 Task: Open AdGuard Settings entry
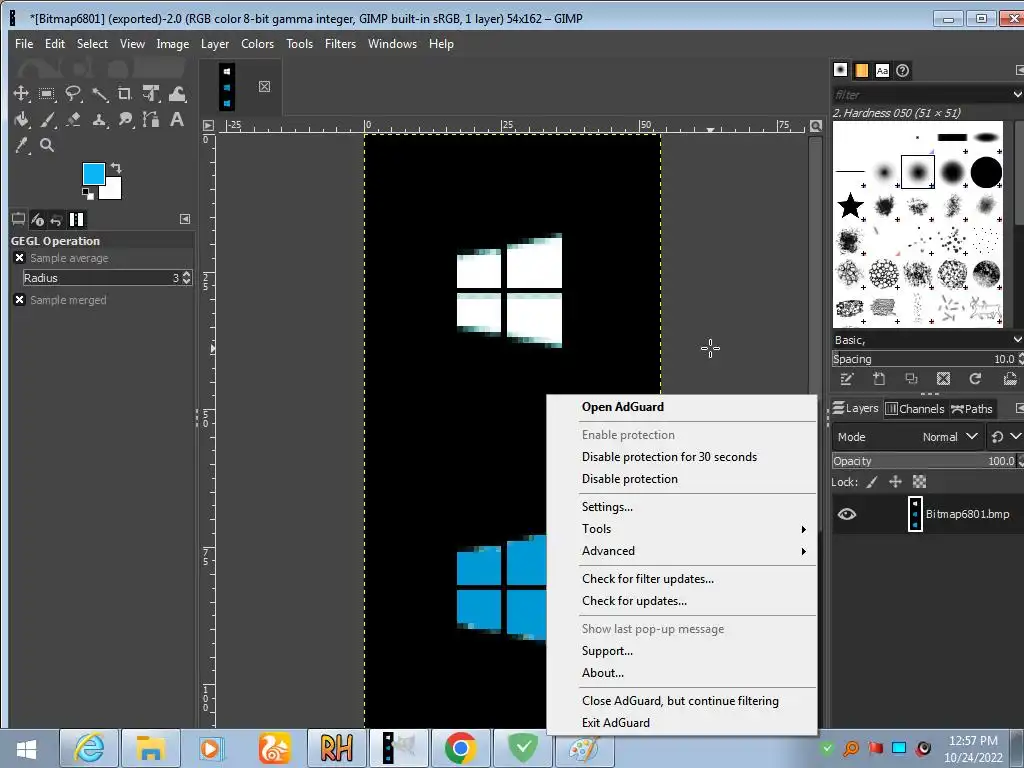[x=607, y=507]
